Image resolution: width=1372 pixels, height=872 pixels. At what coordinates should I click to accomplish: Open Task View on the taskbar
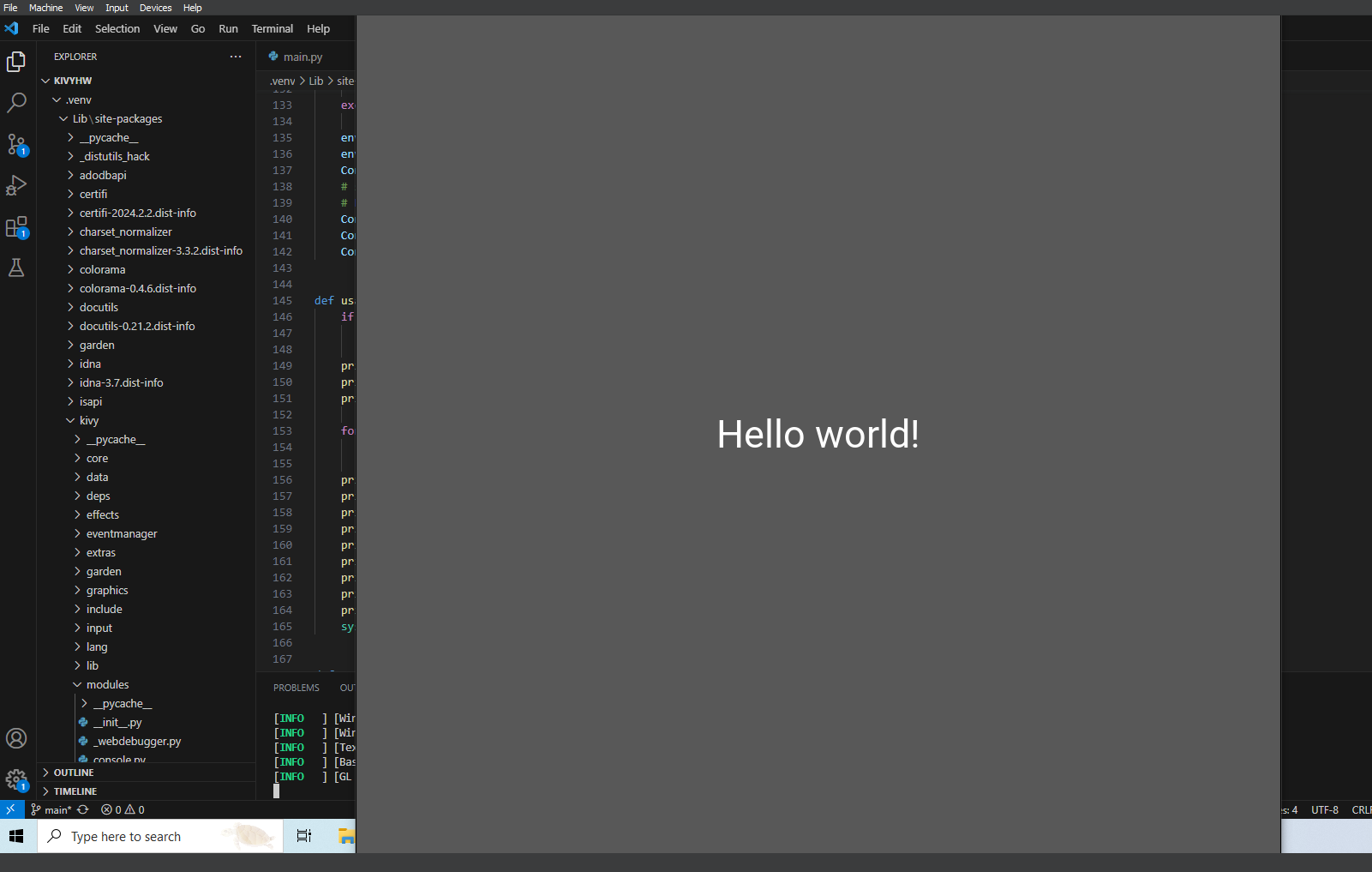pos(304,836)
